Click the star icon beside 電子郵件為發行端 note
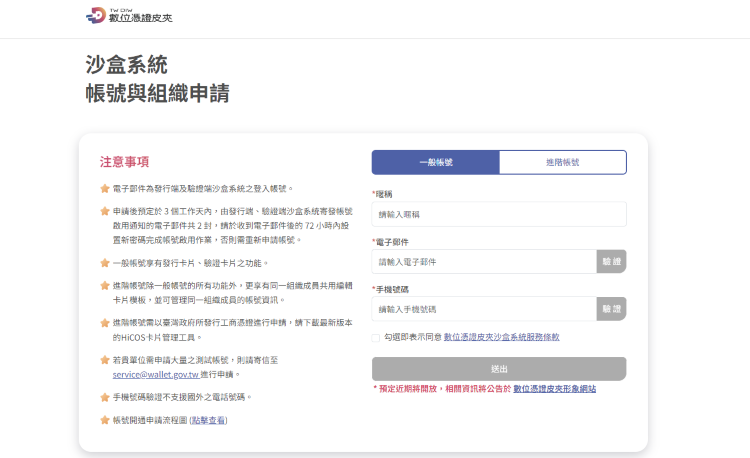The width and height of the screenshot is (750, 458). click(105, 188)
